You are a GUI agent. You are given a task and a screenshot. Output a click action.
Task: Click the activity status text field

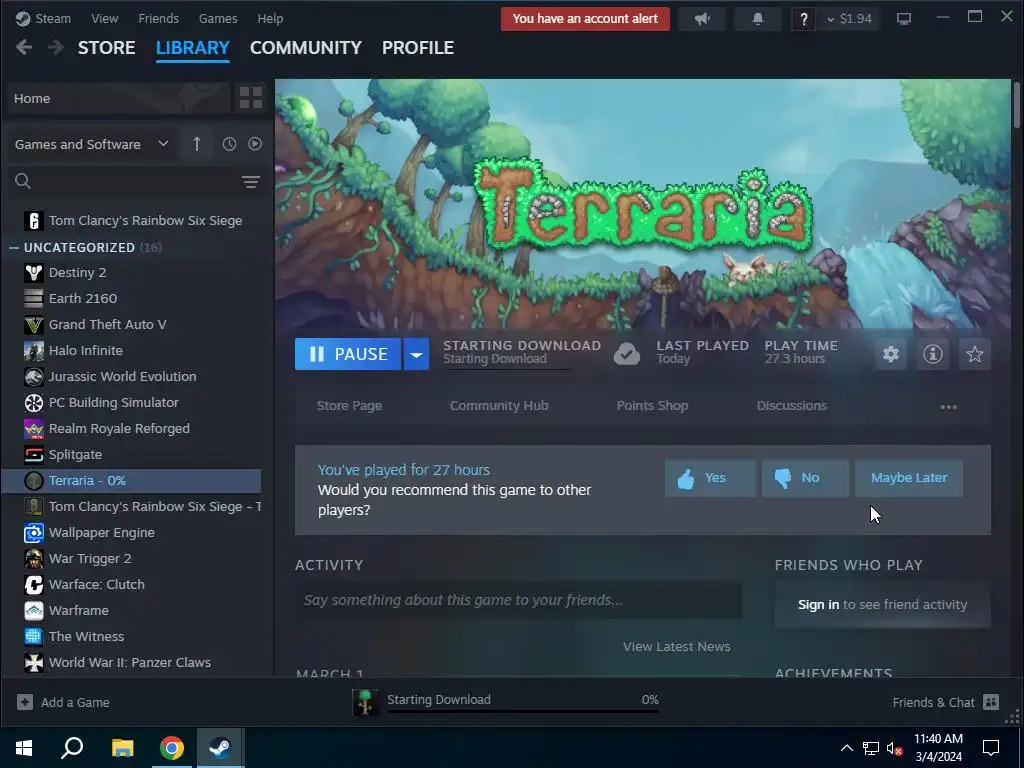519,600
